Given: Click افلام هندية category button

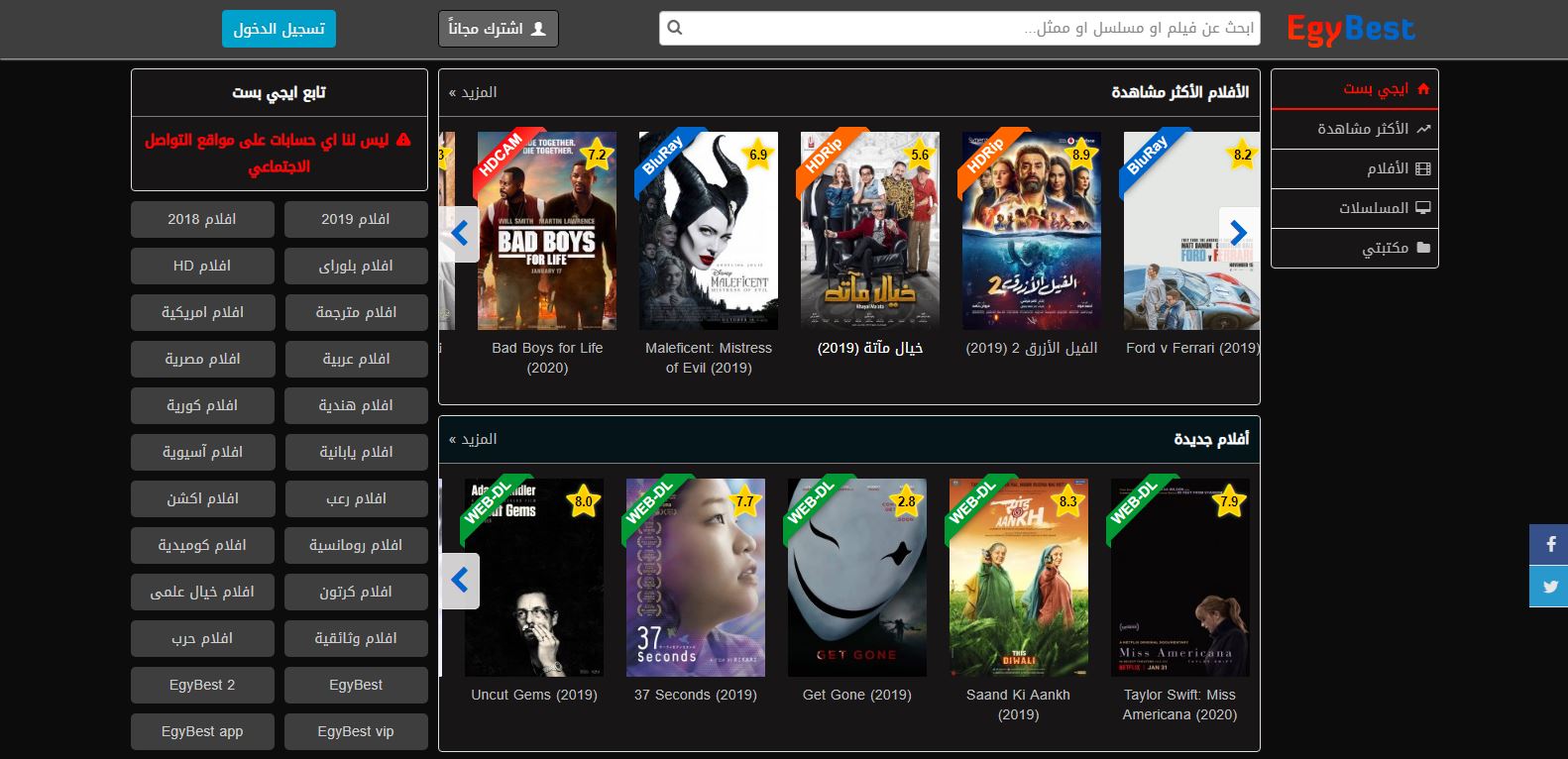Looking at the screenshot, I should coord(356,405).
